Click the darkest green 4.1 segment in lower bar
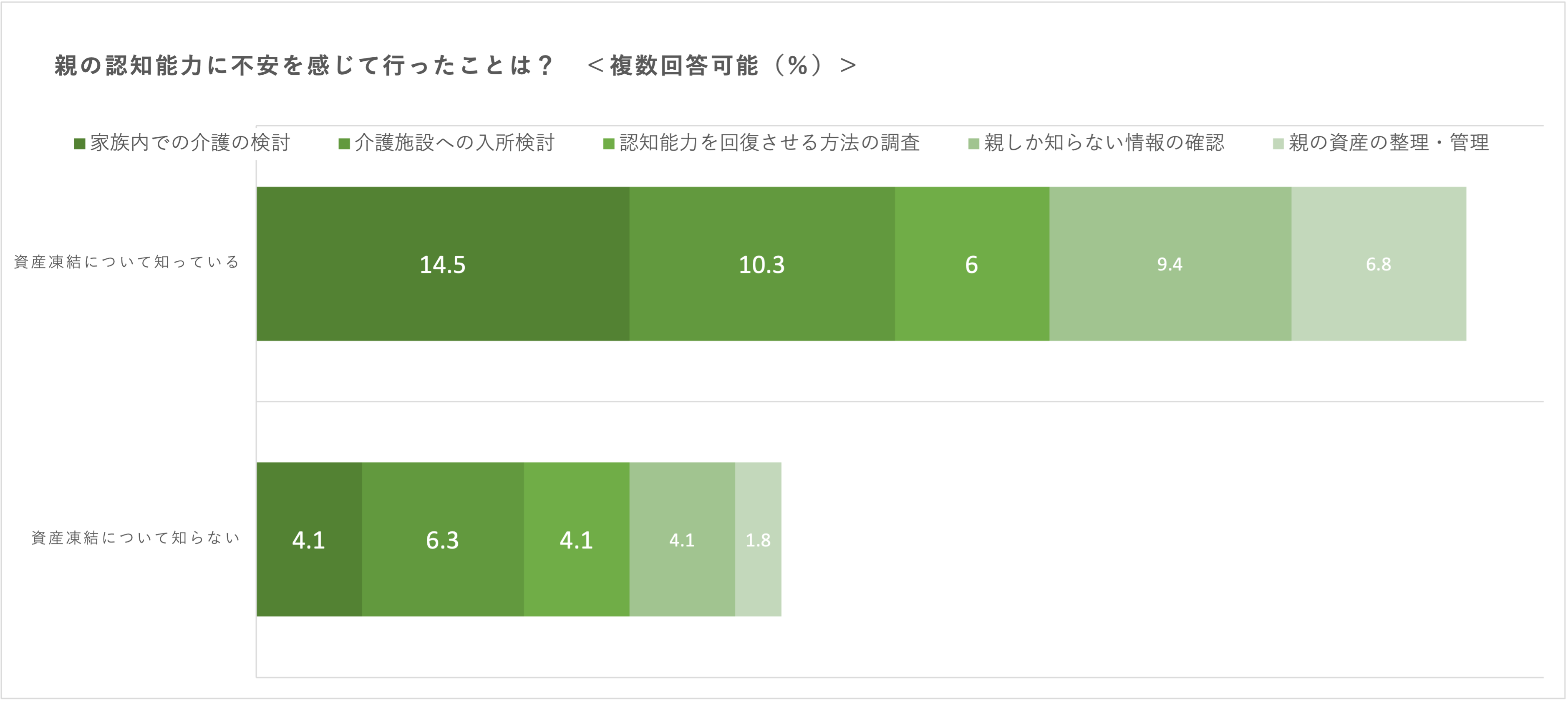Viewport: 1568px width, 702px height. pos(309,539)
